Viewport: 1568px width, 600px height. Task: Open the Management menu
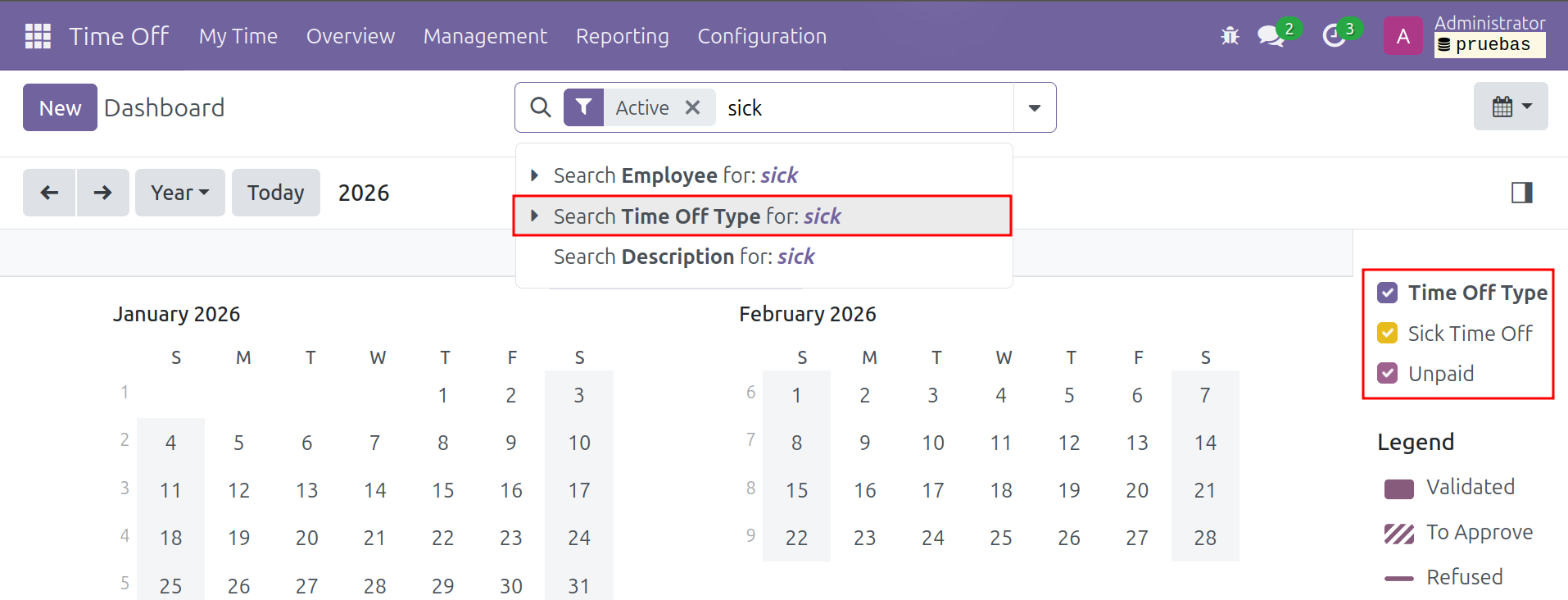[x=485, y=36]
